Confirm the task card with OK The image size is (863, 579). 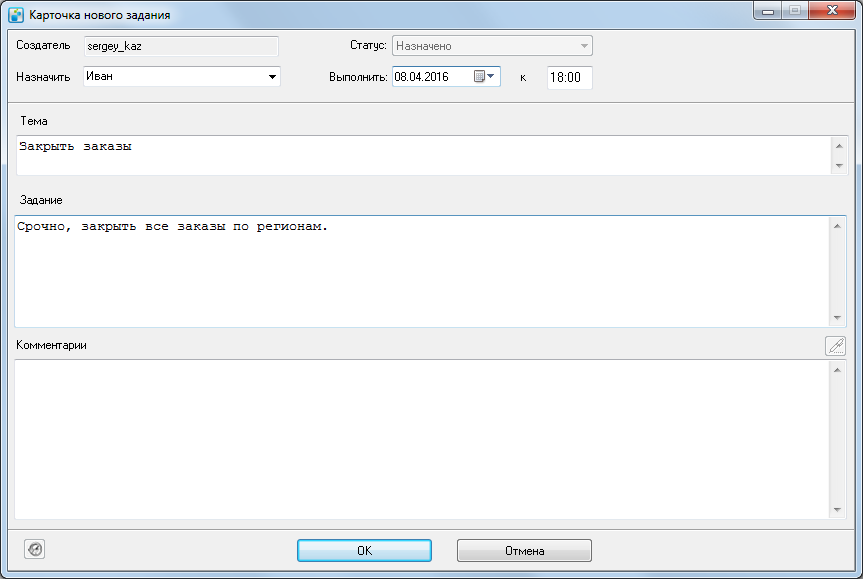pyautogui.click(x=364, y=550)
